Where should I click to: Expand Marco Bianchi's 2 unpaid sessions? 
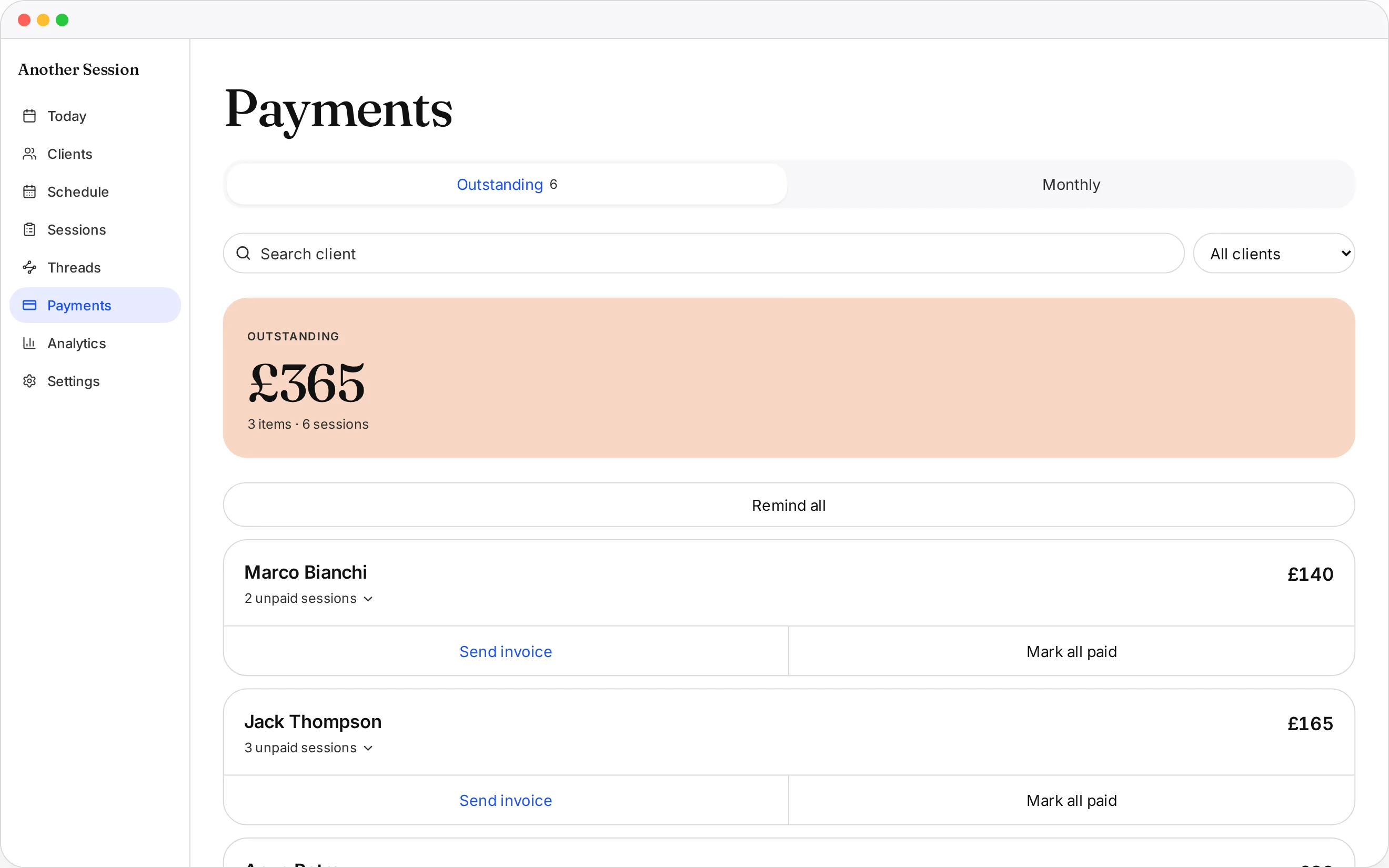(309, 599)
